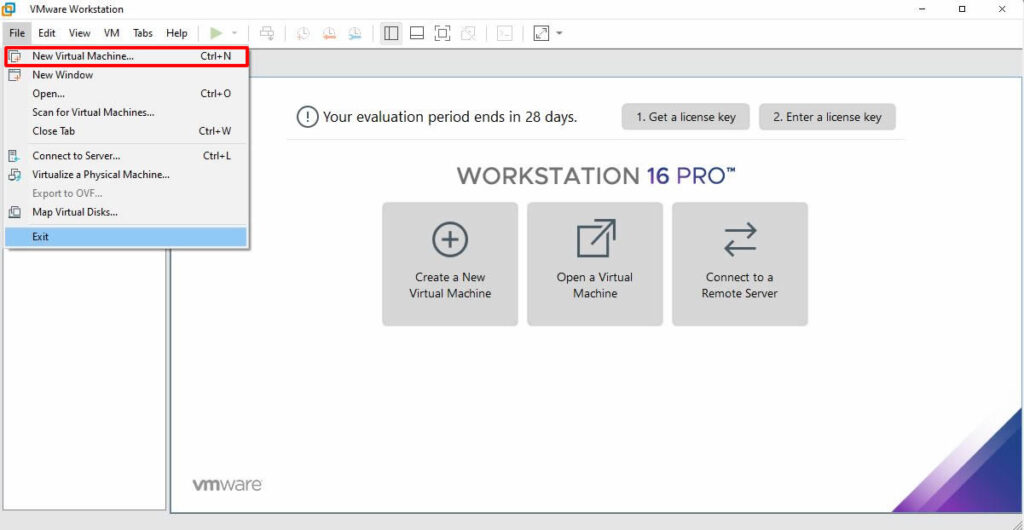The width and height of the screenshot is (1024, 530).
Task: Click Send Ctrl+Alt+Del toolbar icon
Action: [267, 33]
